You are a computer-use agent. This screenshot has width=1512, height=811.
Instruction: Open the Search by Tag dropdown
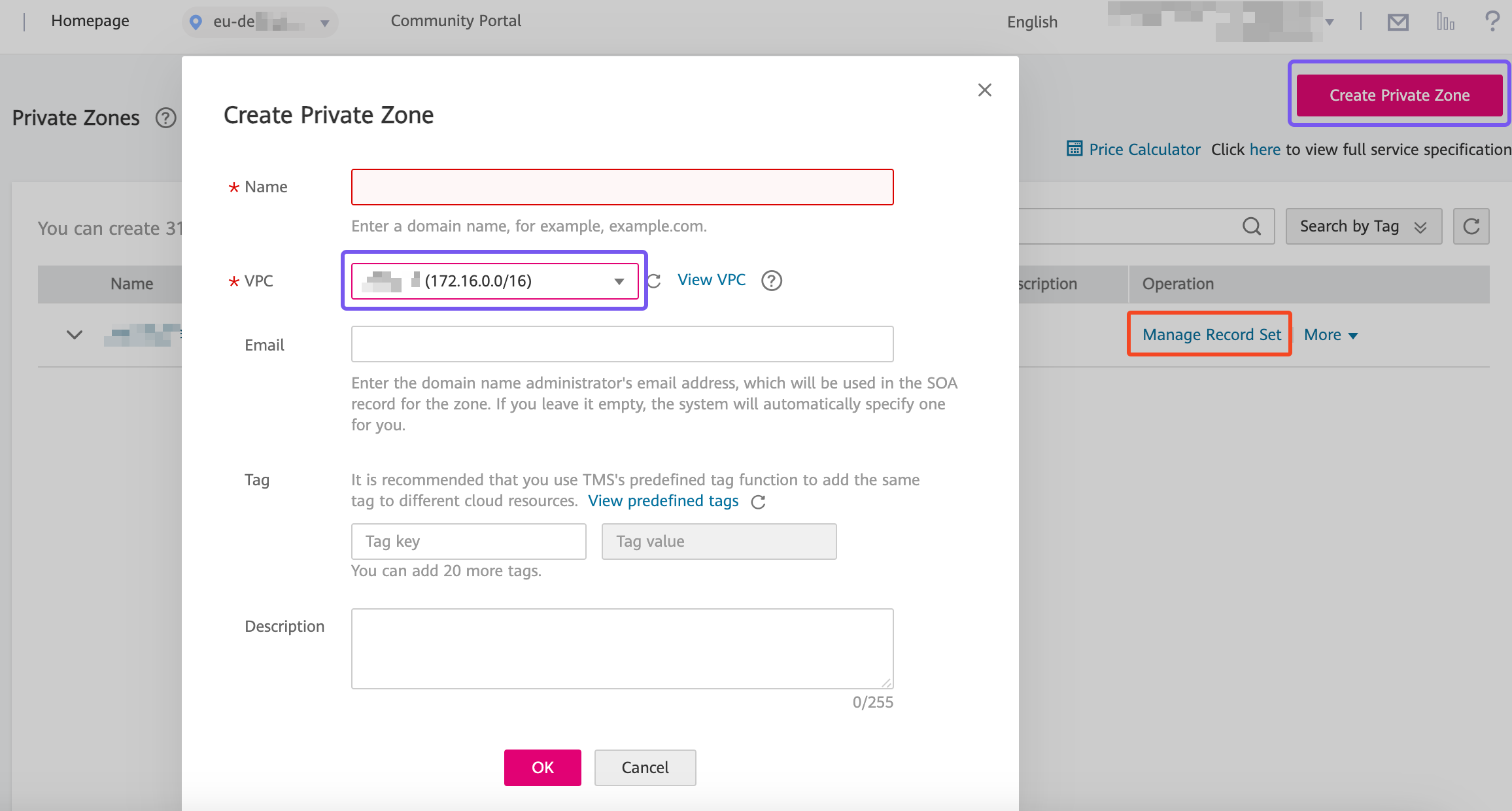tap(1363, 226)
